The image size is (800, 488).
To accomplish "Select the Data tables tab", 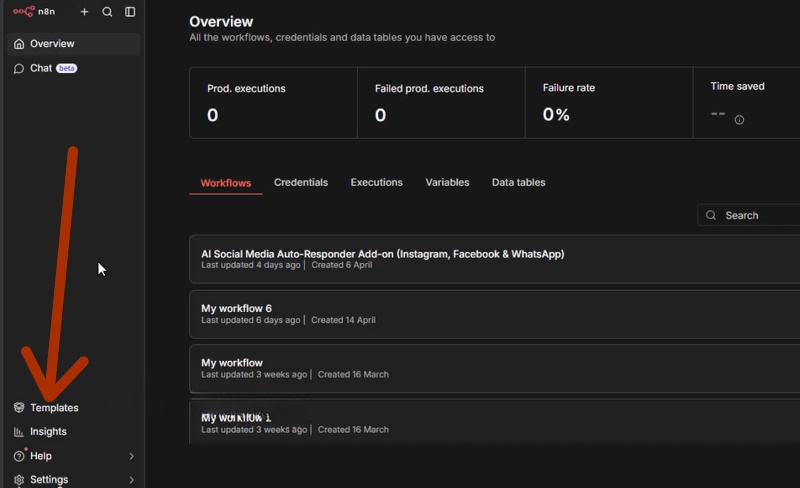I will pyautogui.click(x=518, y=183).
